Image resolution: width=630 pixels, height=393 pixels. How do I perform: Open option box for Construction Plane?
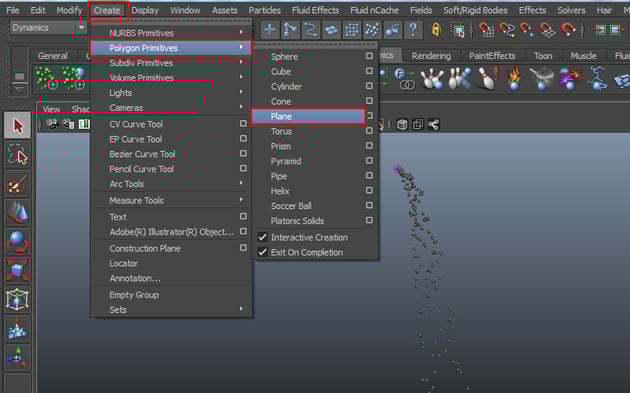[x=243, y=248]
